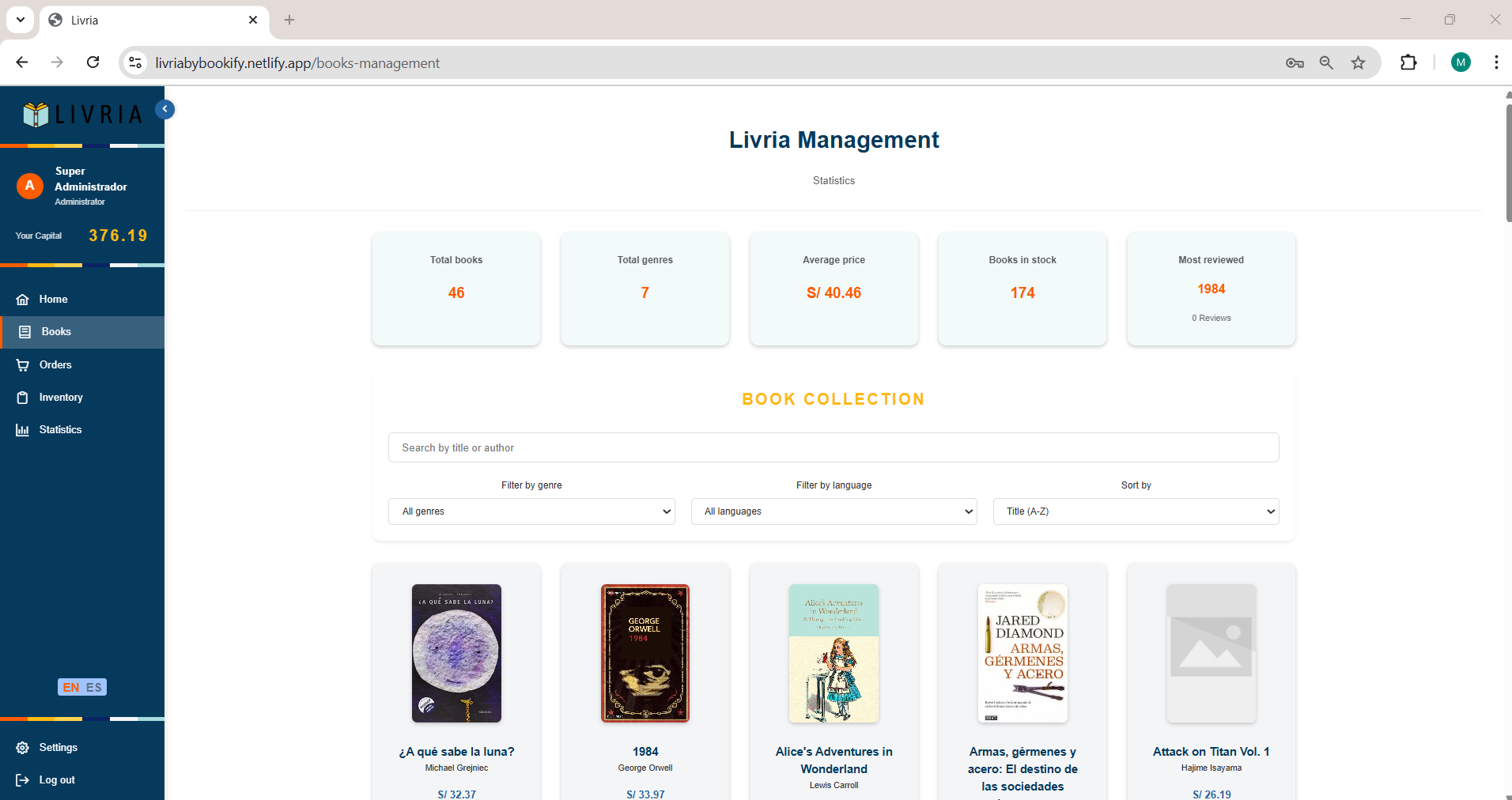Open the tab search dropdown arrow
This screenshot has width=1512, height=800.
pos(21,20)
